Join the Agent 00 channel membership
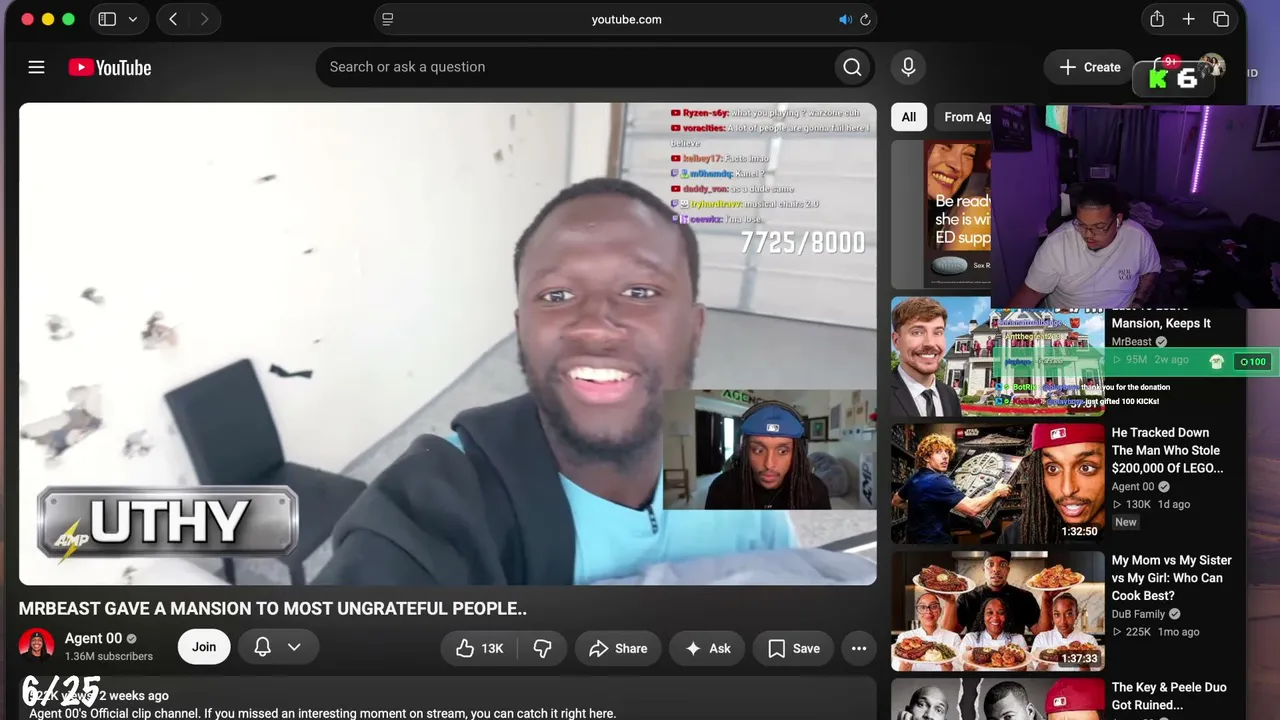1280x720 pixels. point(204,647)
